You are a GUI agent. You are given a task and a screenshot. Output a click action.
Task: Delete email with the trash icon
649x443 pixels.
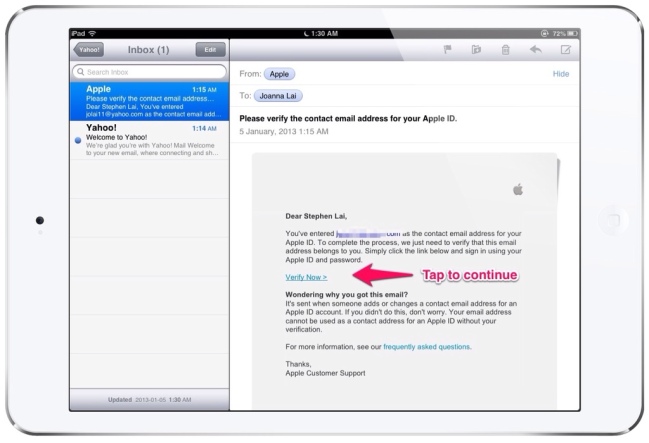pyautogui.click(x=505, y=50)
